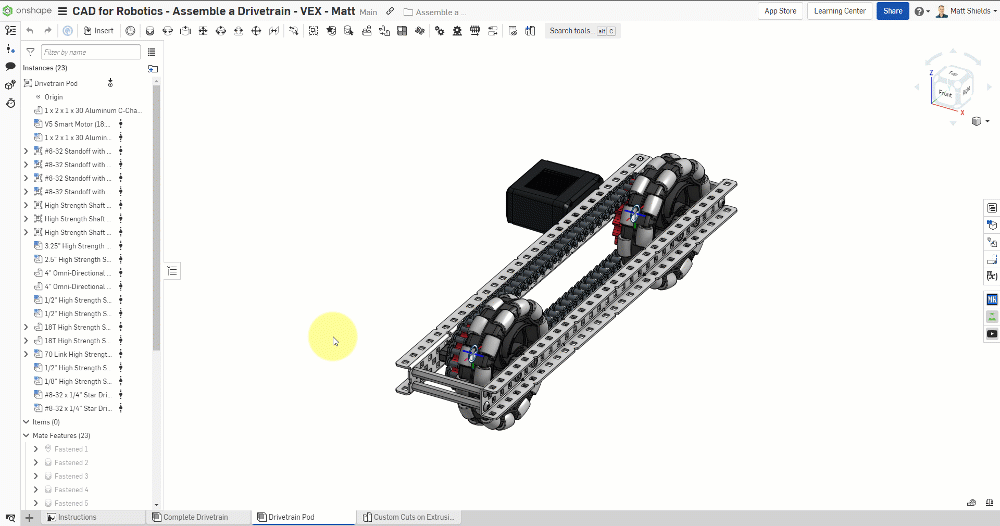The height and width of the screenshot is (526, 1000).
Task: Add a new tab with plus button
Action: tap(29, 518)
